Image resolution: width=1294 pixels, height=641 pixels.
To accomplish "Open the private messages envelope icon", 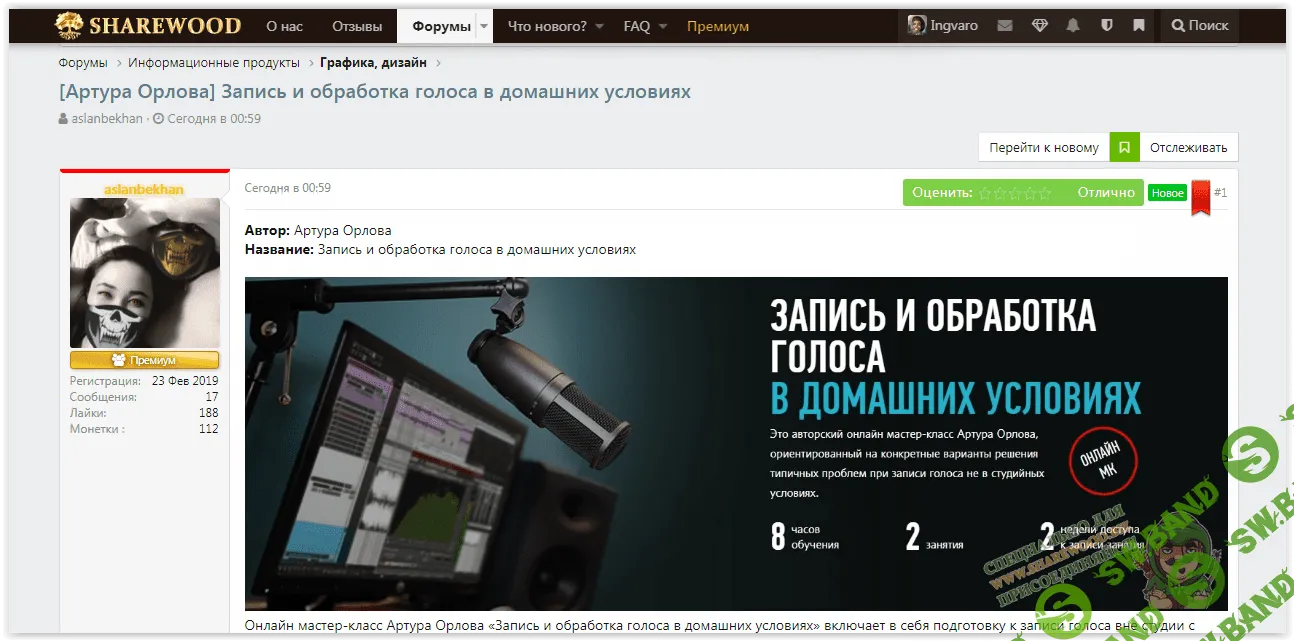I will coord(1005,26).
